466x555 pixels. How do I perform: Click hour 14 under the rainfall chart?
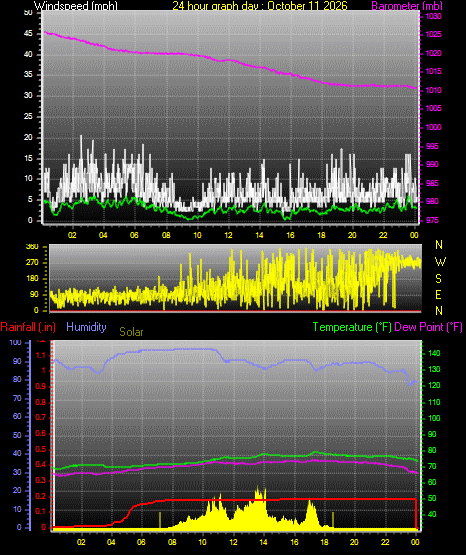pyautogui.click(x=263, y=542)
